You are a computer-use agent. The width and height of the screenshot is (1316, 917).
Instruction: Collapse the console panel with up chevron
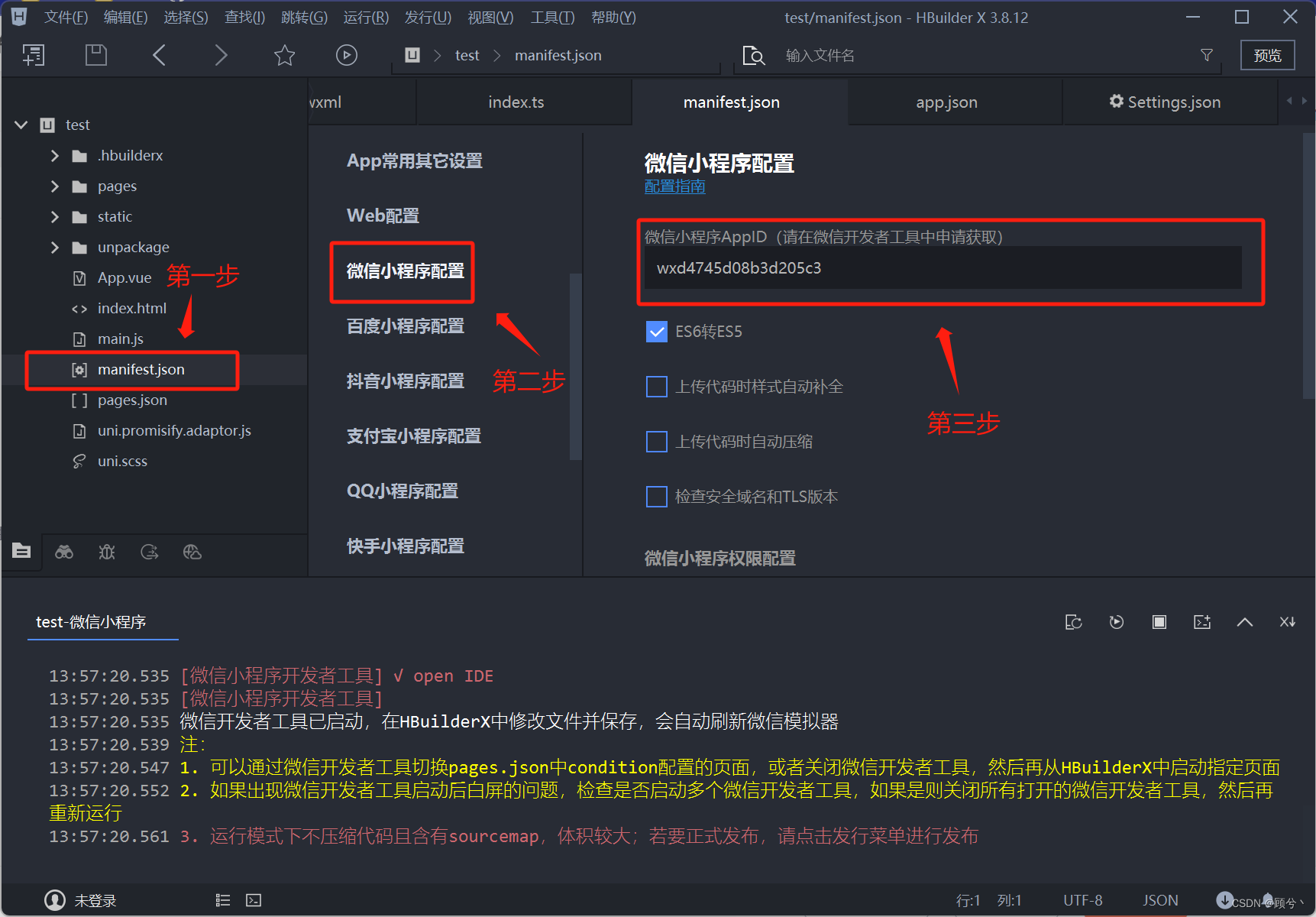coord(1245,622)
